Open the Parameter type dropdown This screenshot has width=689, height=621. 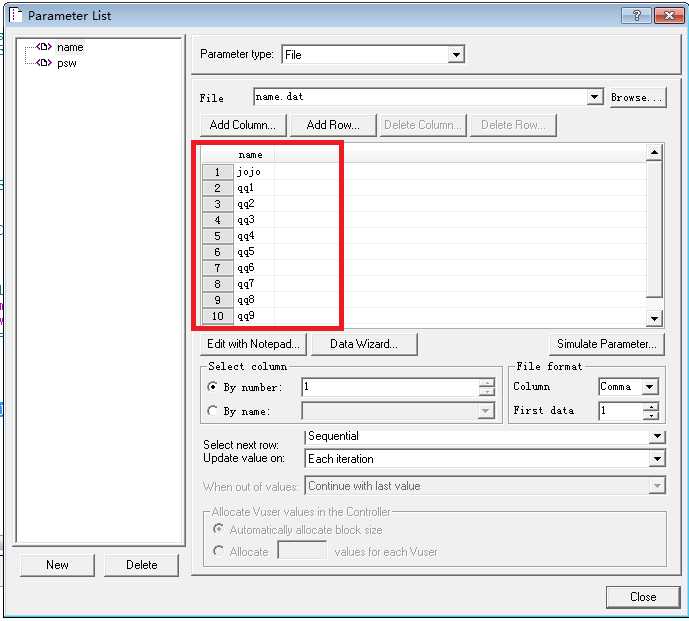point(456,55)
